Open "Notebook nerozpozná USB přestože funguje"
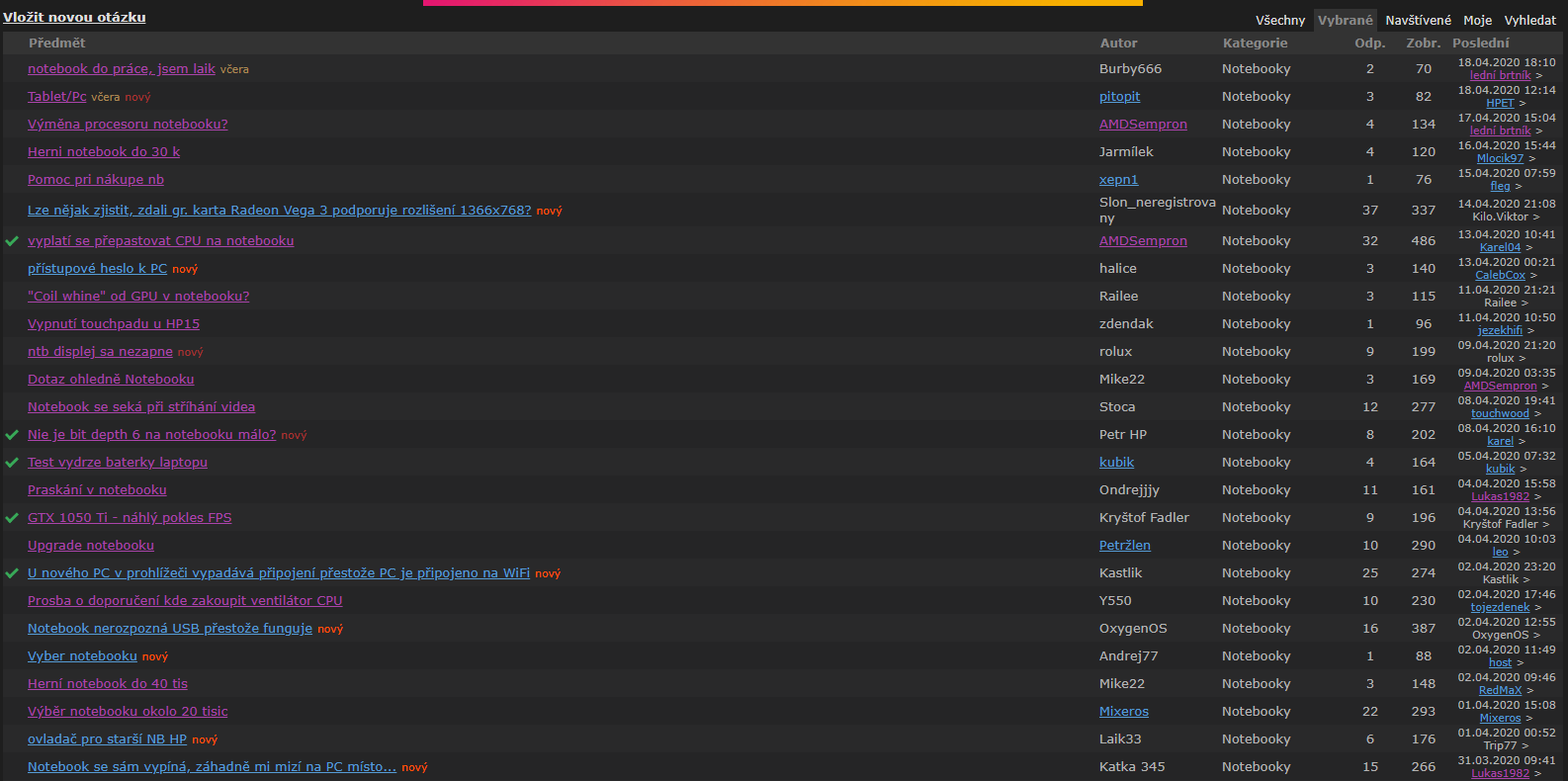 [170, 629]
